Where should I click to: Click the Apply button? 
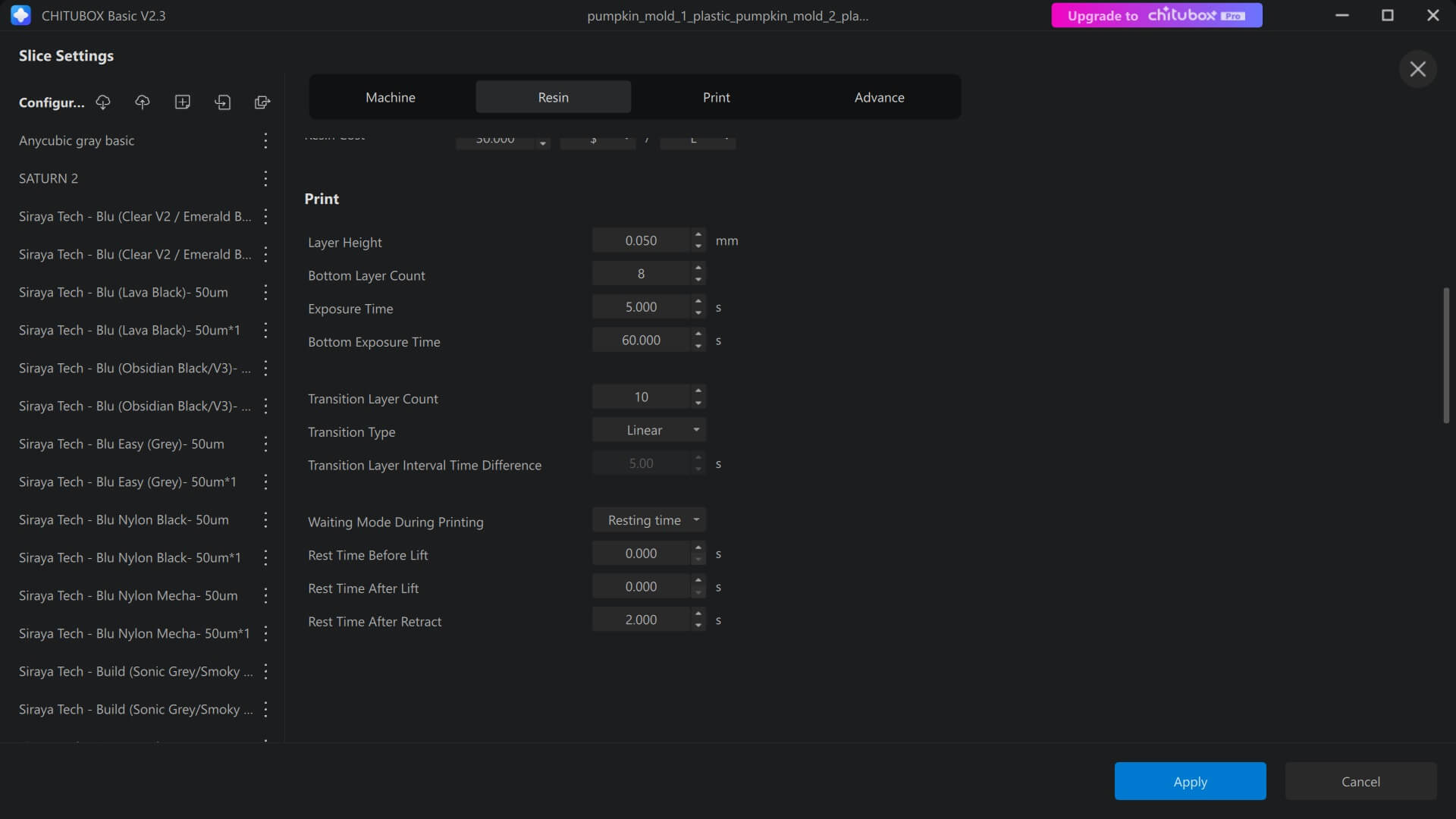(1190, 781)
